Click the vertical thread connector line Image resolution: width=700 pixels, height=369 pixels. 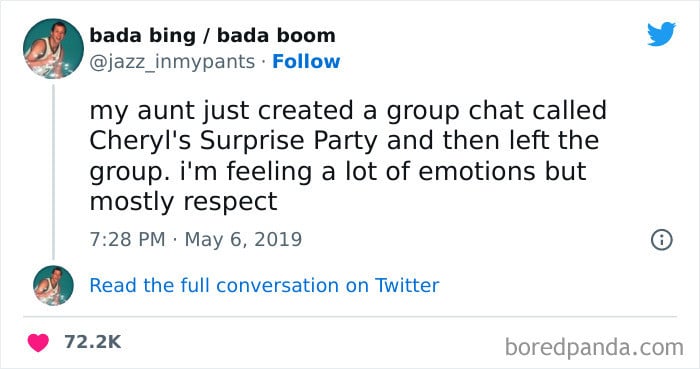tap(54, 172)
